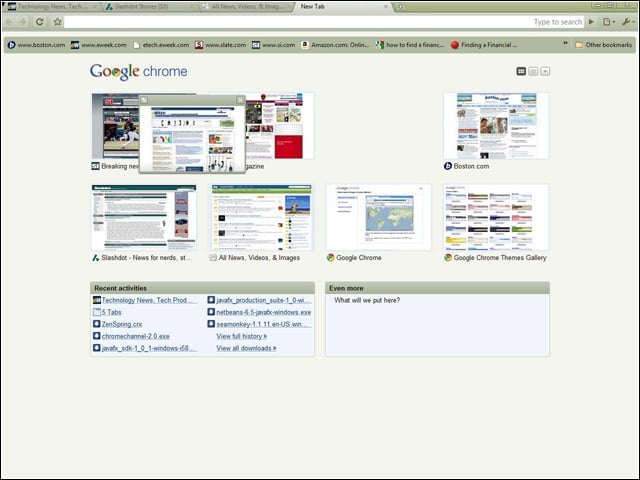
Task: Pin the dragged thumbnail using its pin icon
Action: [x=144, y=100]
